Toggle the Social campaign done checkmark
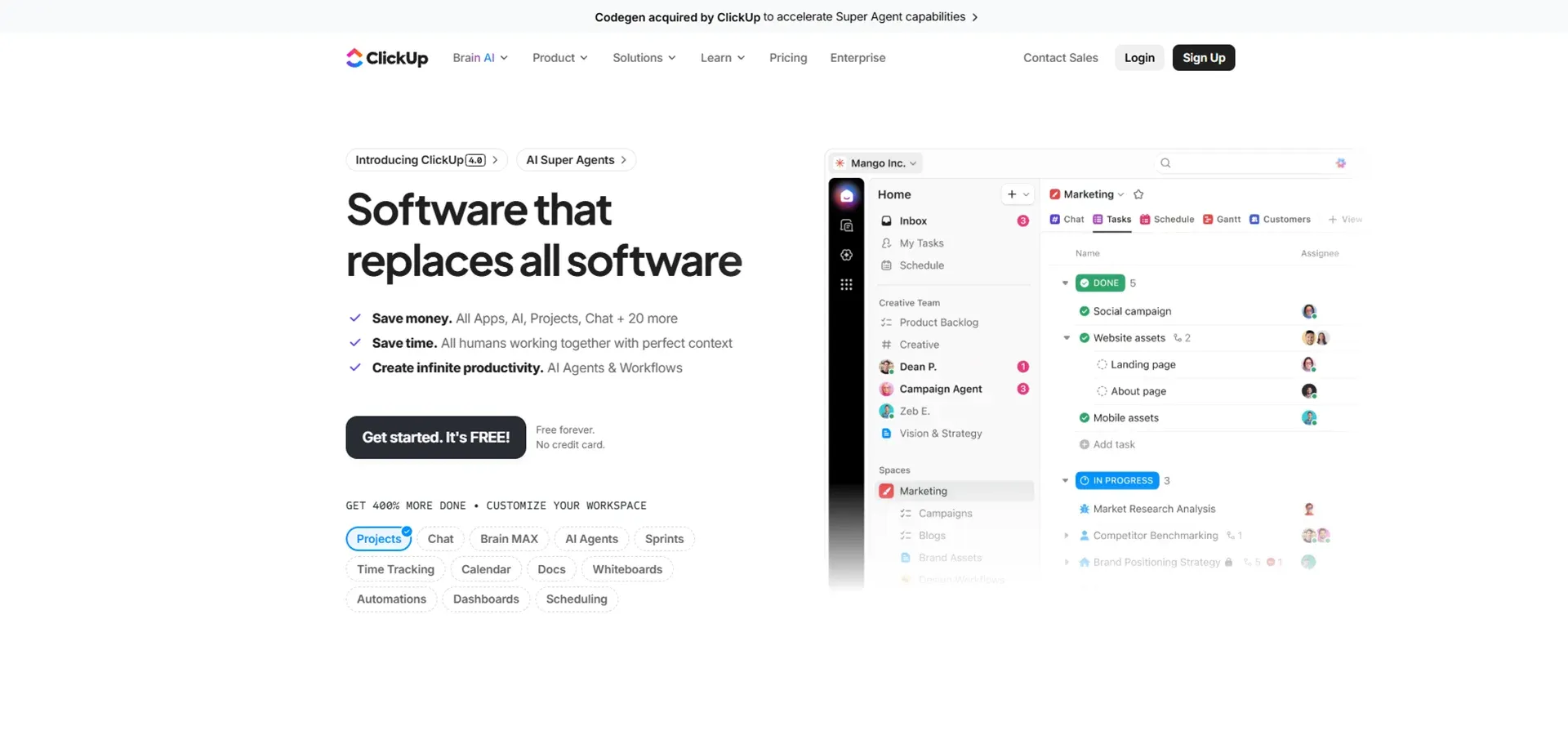 coord(1084,311)
